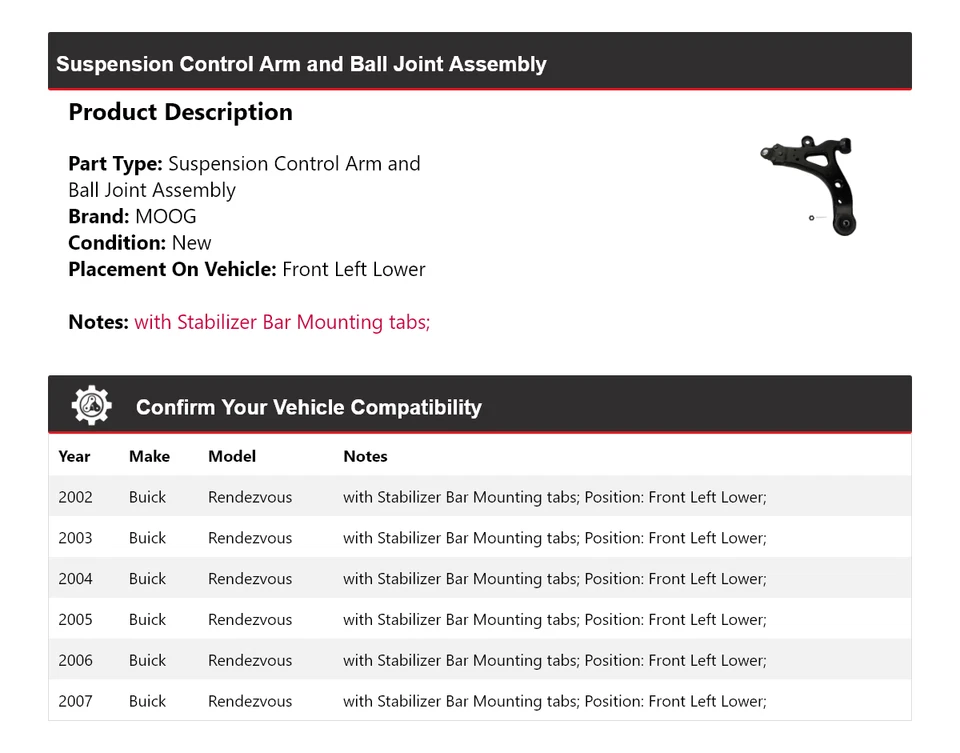Click the Condition: New line

click(x=140, y=243)
